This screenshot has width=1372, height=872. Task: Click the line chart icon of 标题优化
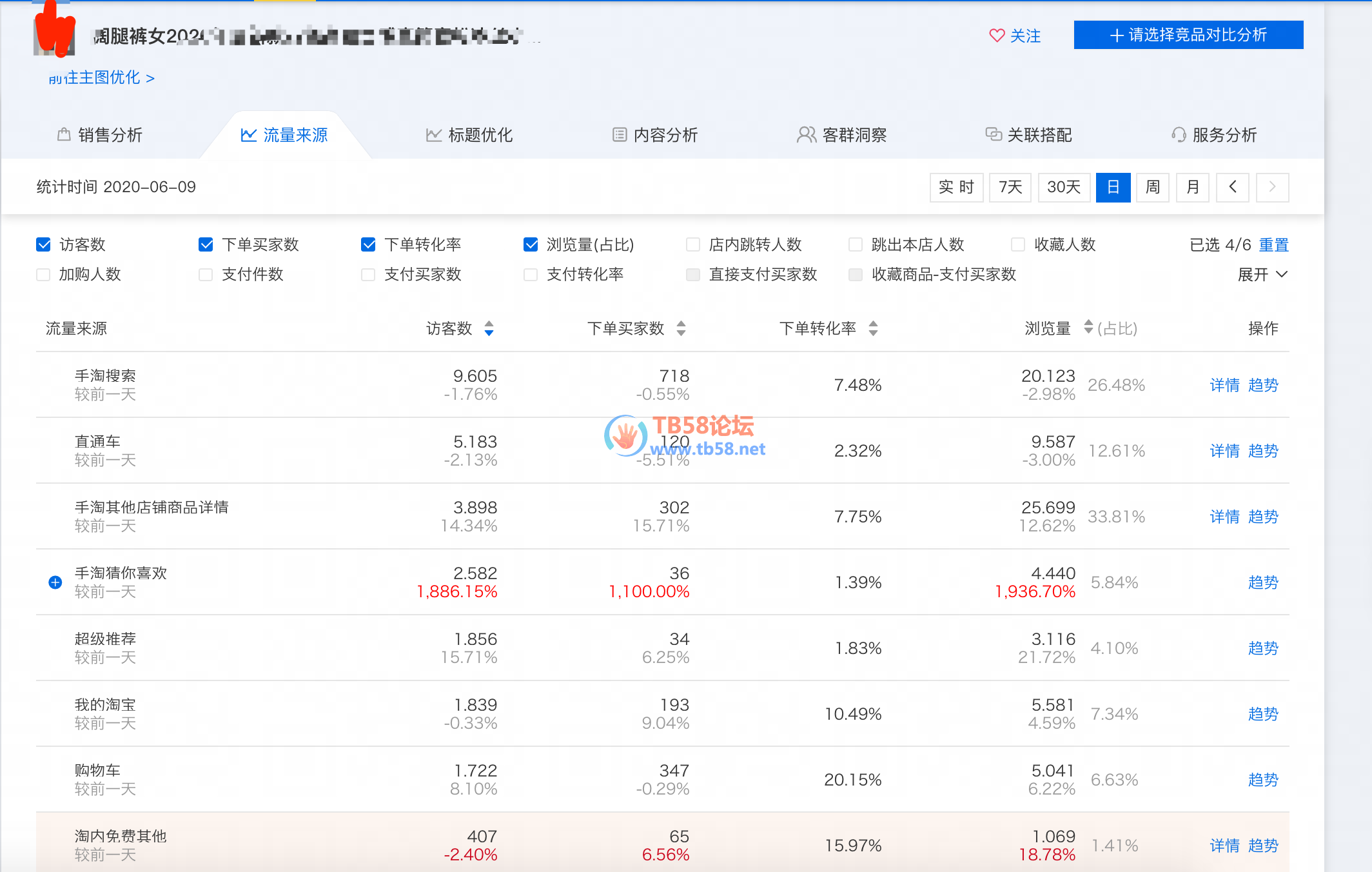[x=434, y=135]
